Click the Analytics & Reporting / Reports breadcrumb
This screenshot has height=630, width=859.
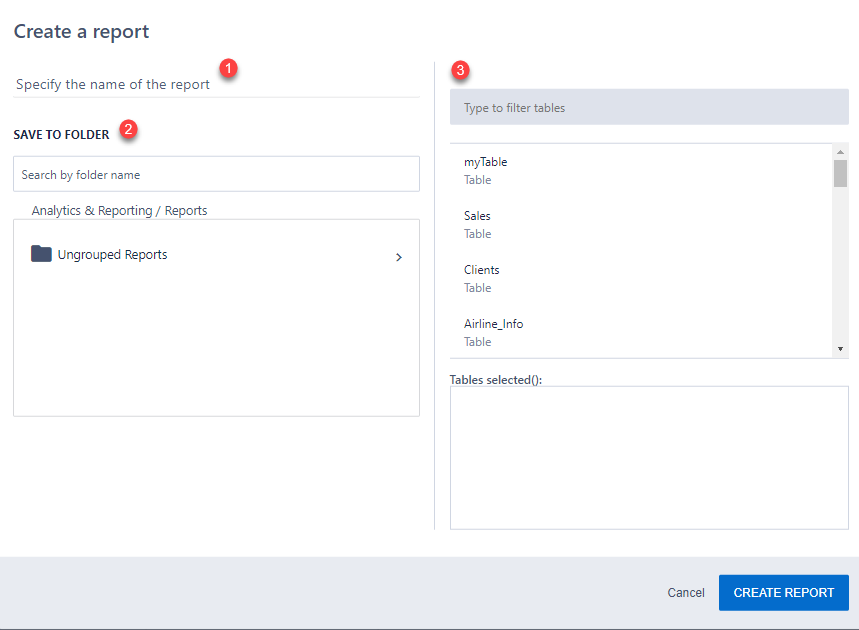(119, 211)
